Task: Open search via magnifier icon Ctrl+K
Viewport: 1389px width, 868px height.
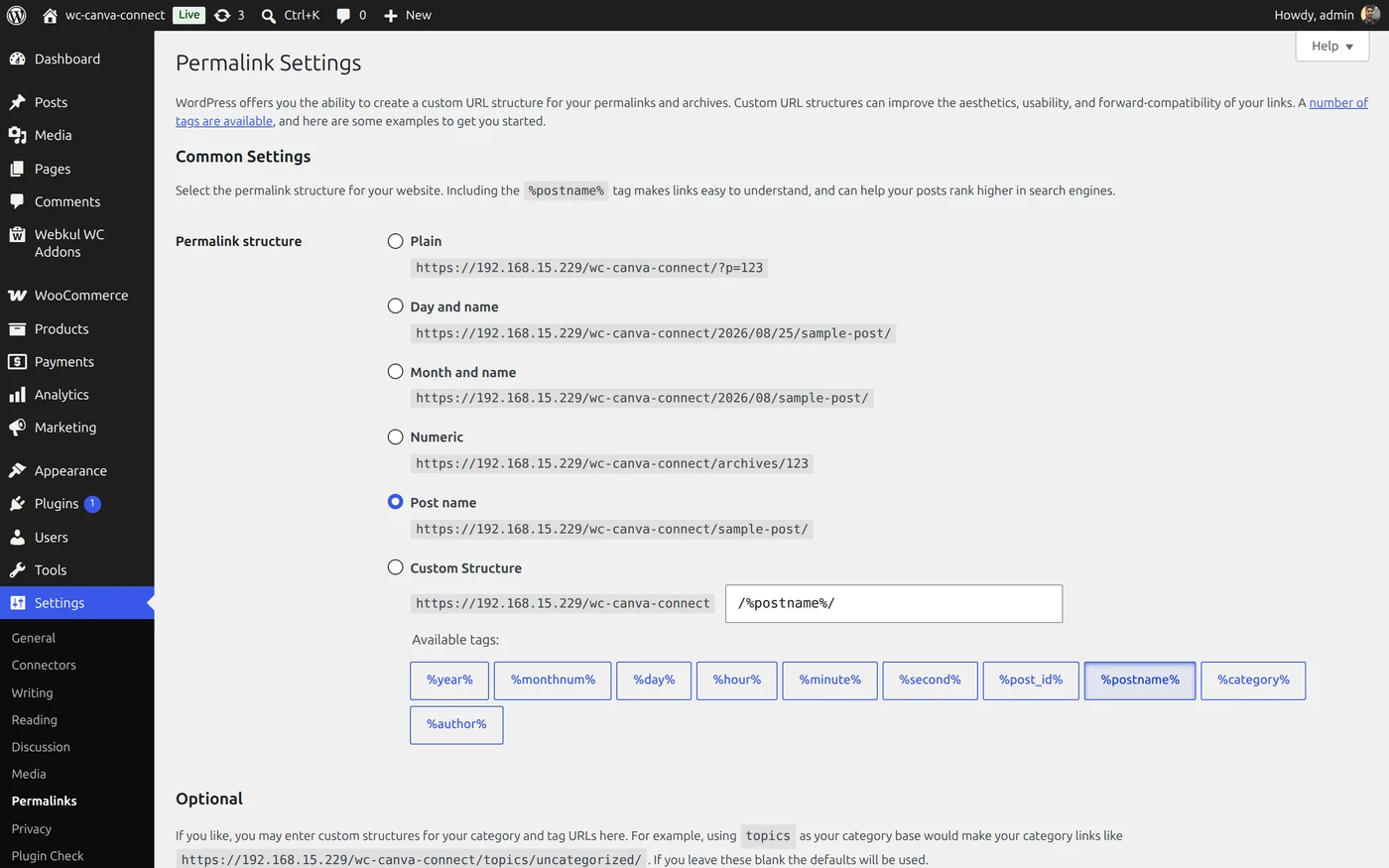Action: 269,15
